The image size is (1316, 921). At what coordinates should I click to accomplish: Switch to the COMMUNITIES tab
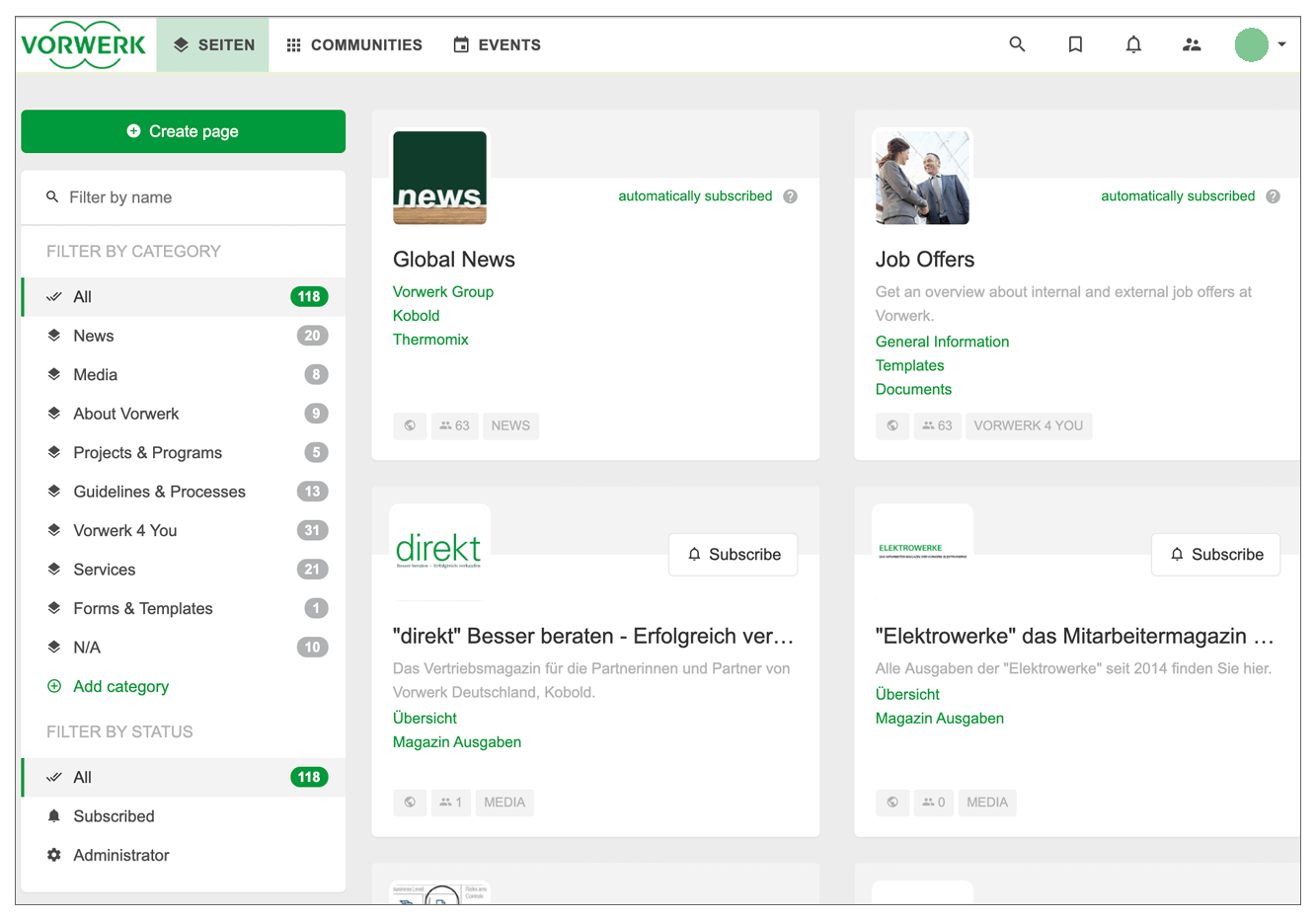[353, 44]
